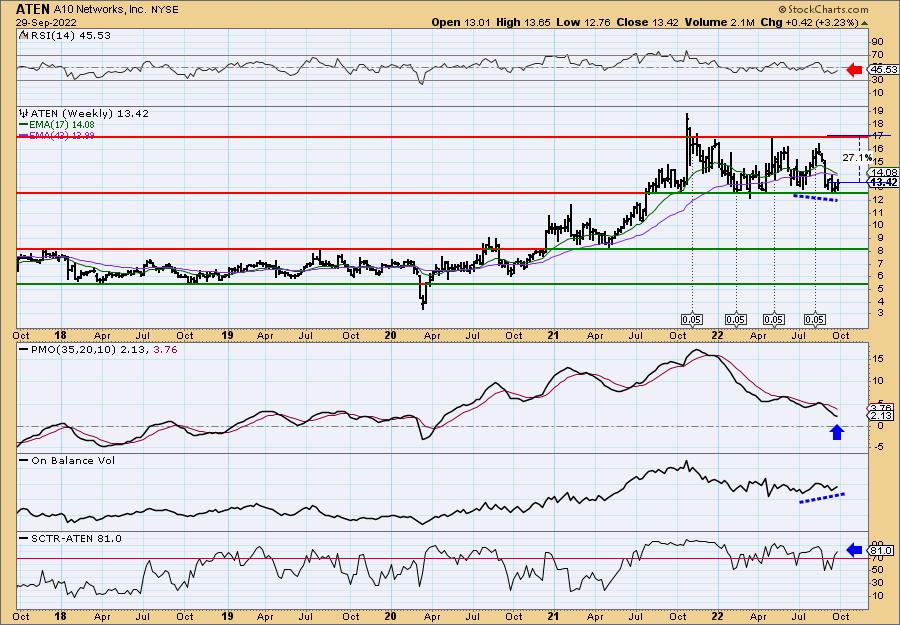This screenshot has width=900, height=625.
Task: Click the 13.42 last price tag
Action: (884, 183)
